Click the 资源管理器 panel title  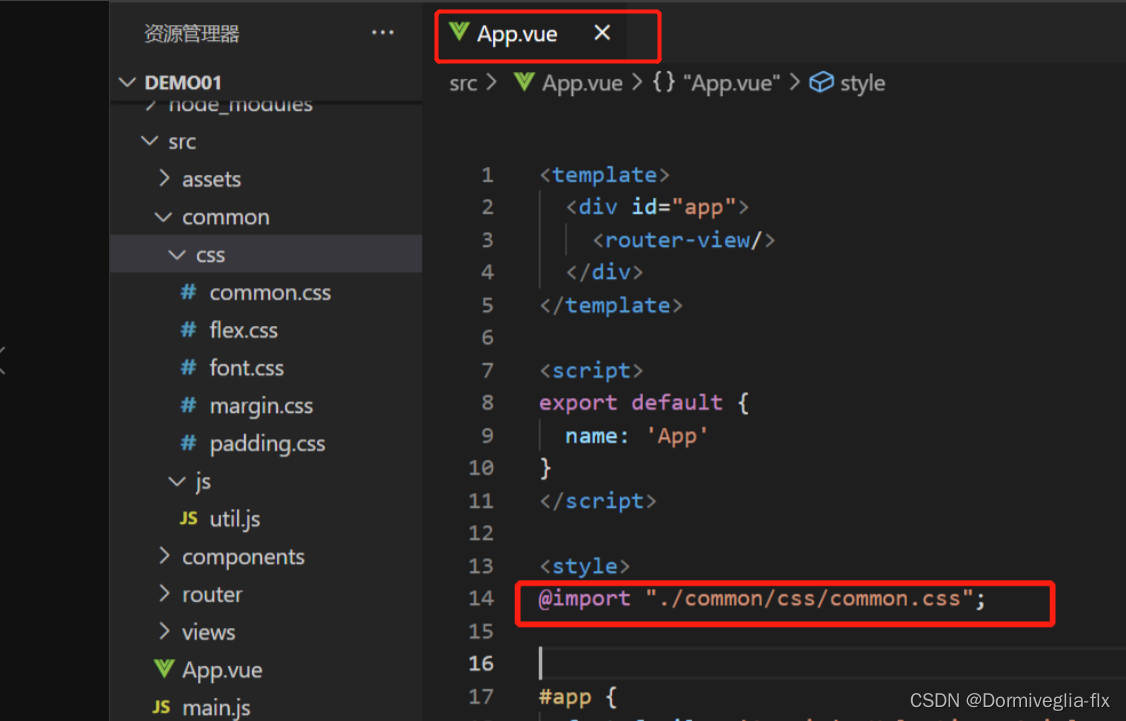pos(192,34)
